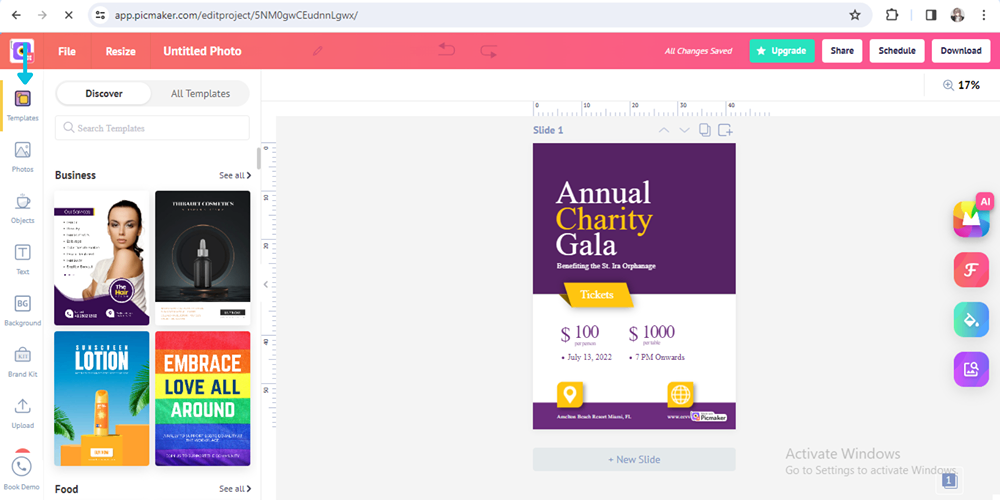Undo the last change
This screenshot has width=1000, height=500.
click(x=446, y=50)
